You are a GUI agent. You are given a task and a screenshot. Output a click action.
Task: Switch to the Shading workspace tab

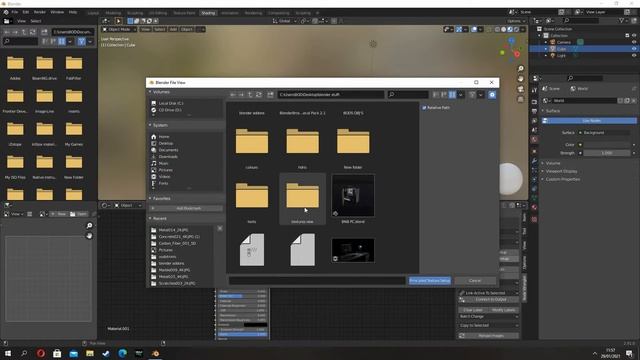[208, 13]
